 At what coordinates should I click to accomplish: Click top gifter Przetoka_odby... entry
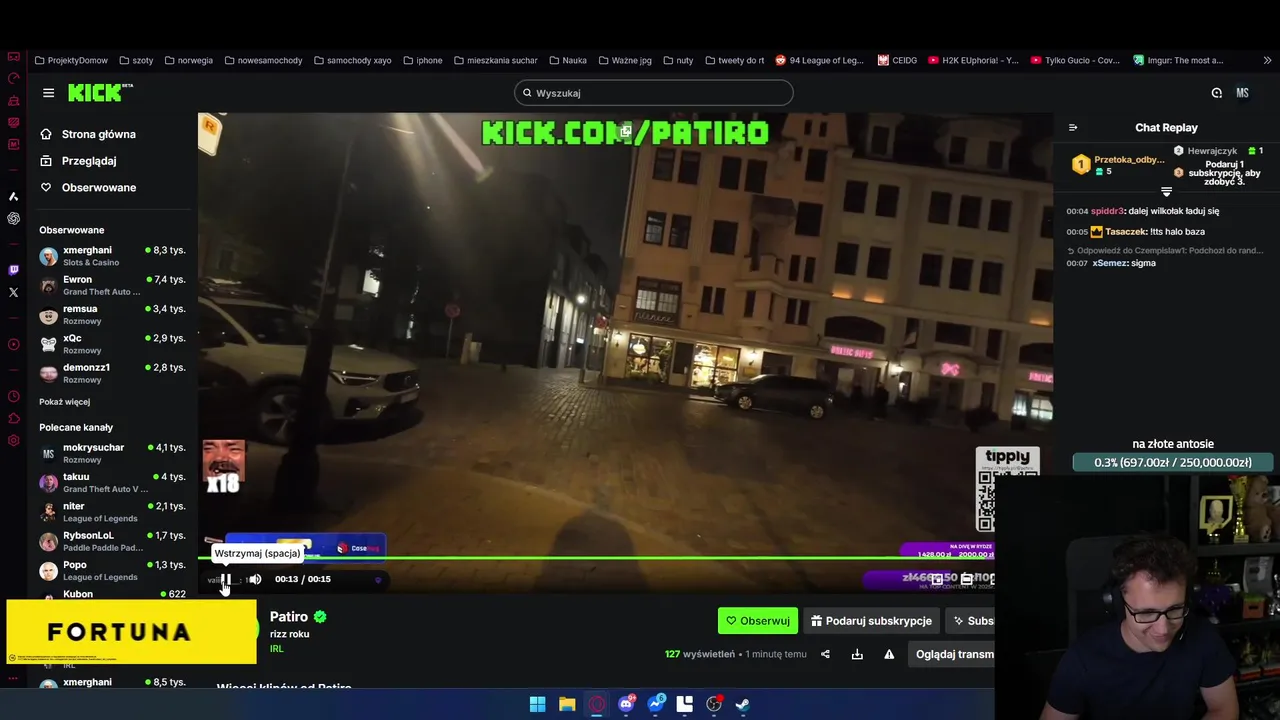tap(1118, 165)
